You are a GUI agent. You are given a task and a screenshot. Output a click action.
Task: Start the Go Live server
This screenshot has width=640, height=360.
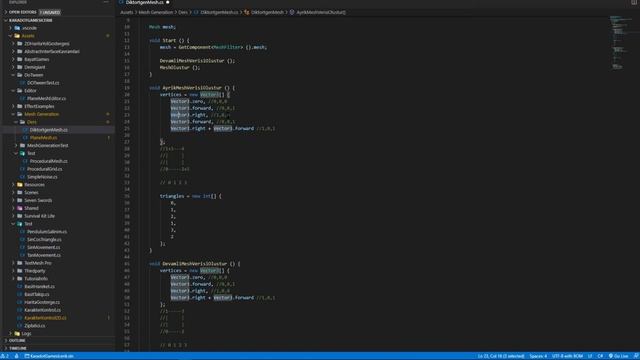(618, 356)
